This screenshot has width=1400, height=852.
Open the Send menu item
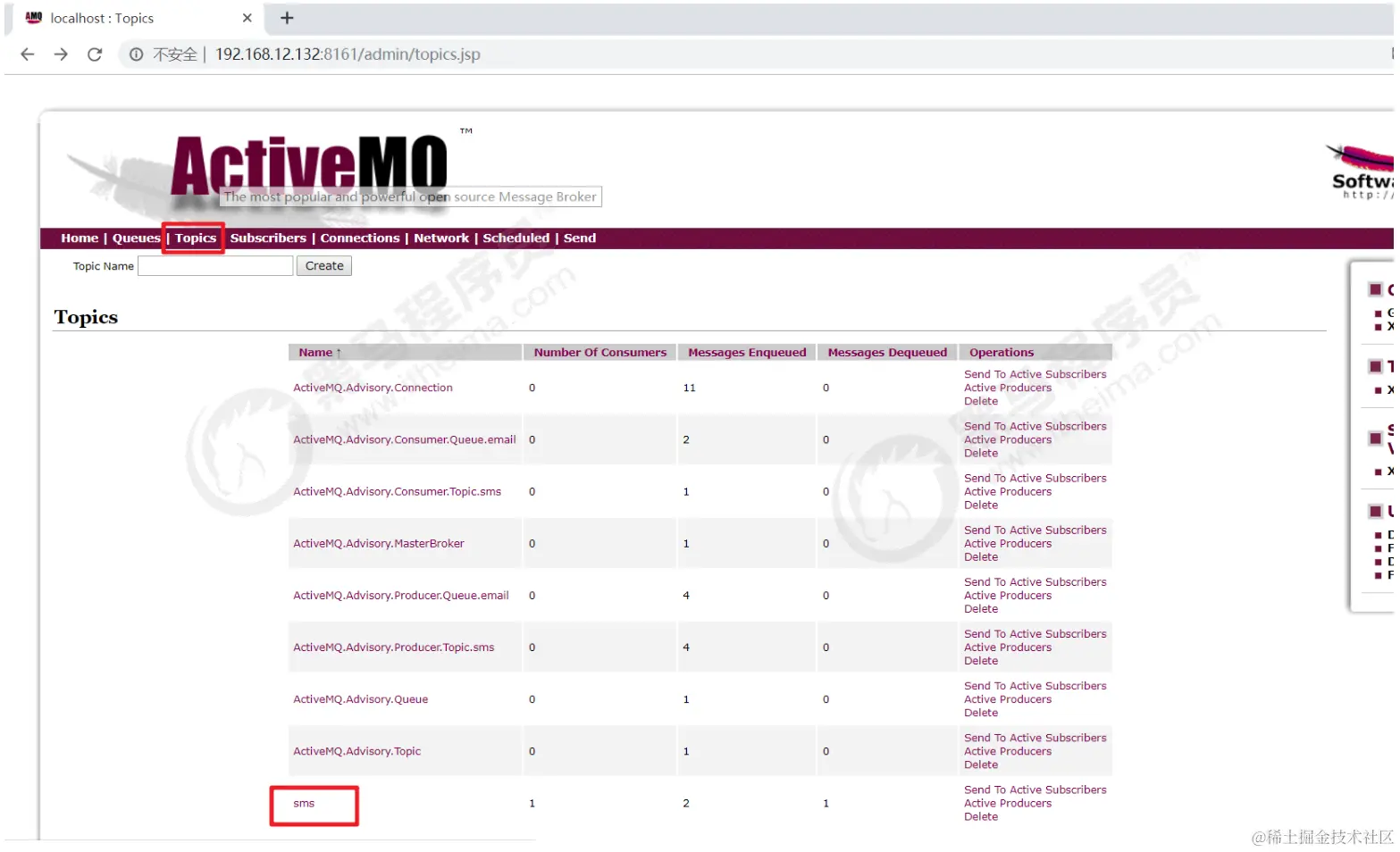(580, 238)
